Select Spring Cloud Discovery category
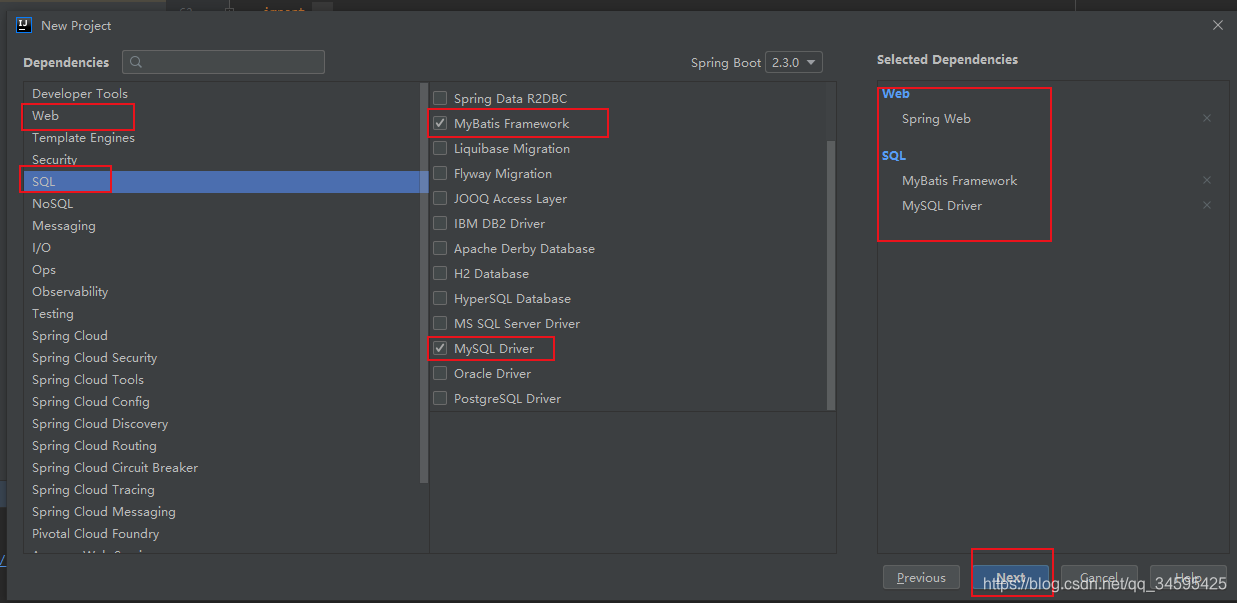Screen dimensions: 1237x603 click(x=222, y=423)
